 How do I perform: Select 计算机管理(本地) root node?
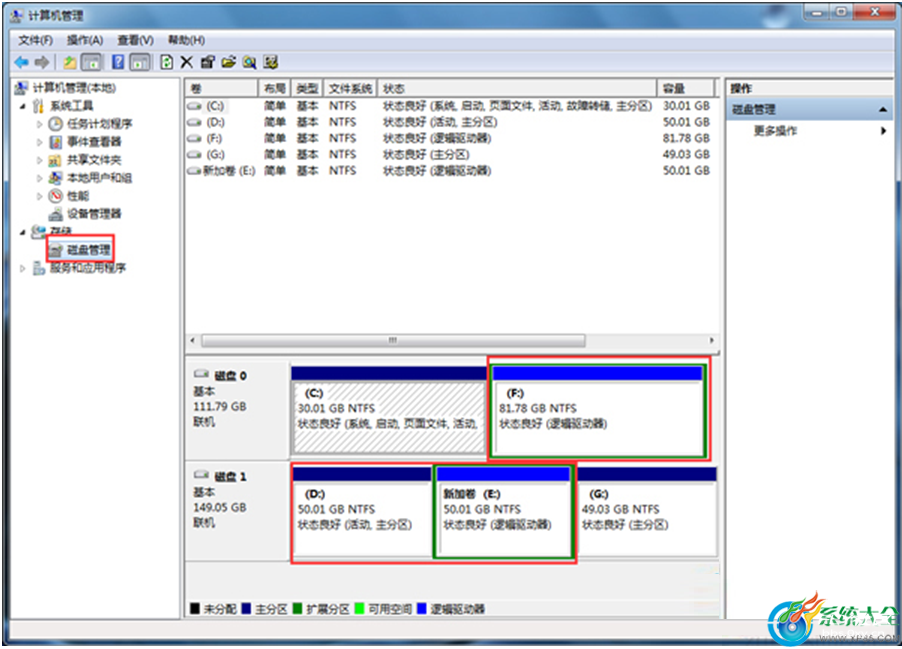coord(74,87)
